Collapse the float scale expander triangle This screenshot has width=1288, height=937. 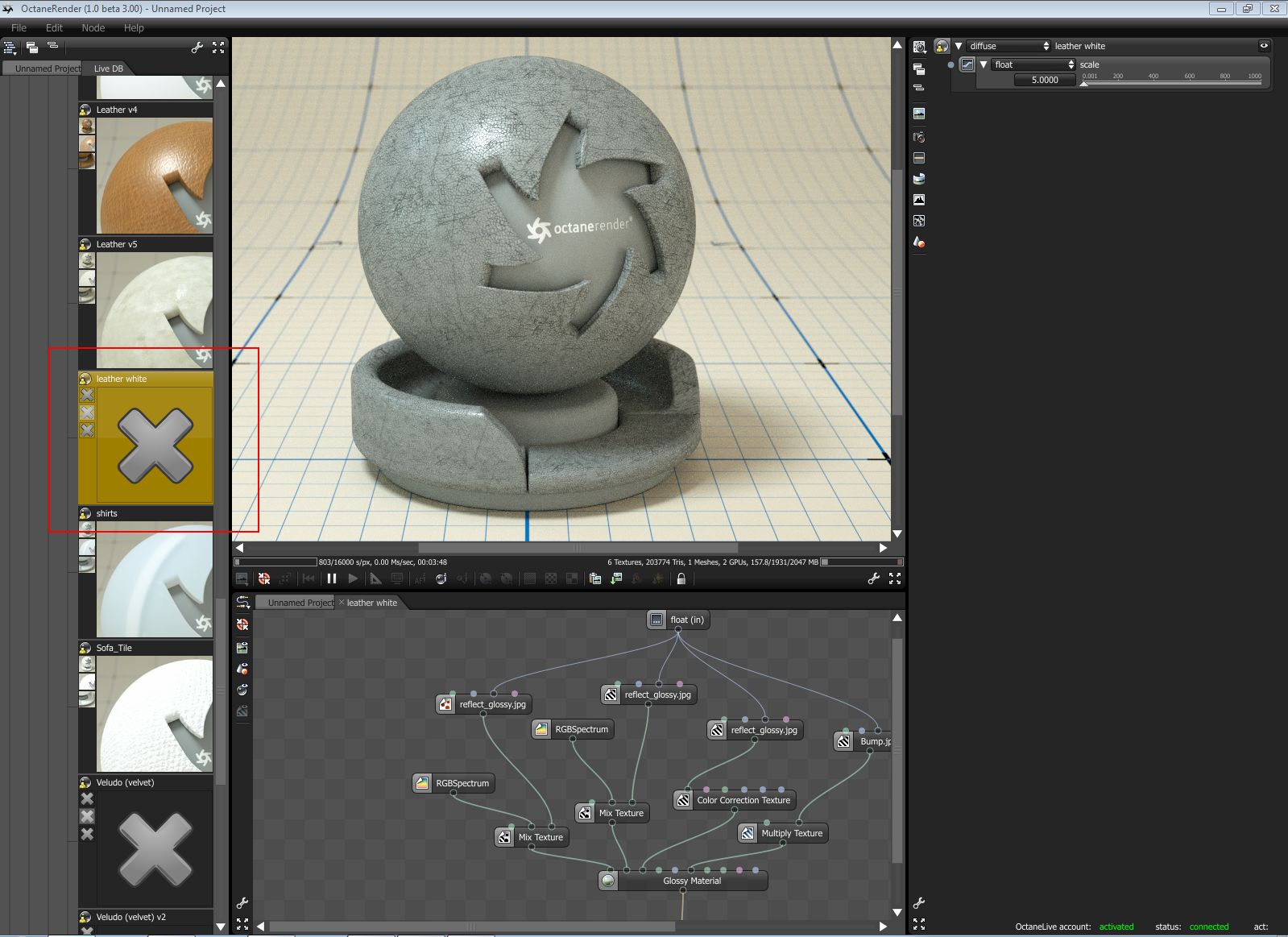click(x=984, y=64)
